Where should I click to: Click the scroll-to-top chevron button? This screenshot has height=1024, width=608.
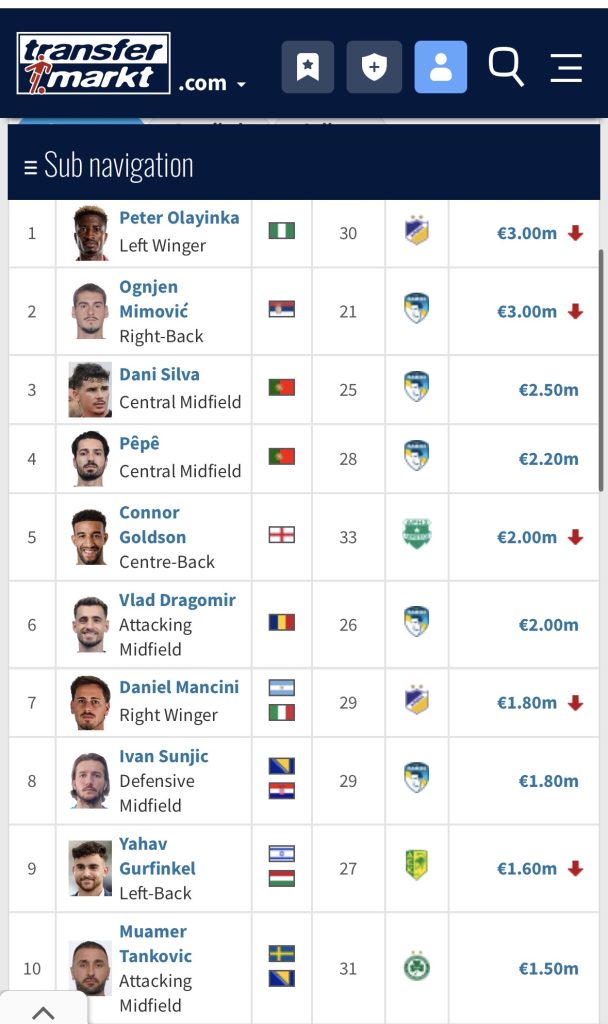pos(43,1011)
